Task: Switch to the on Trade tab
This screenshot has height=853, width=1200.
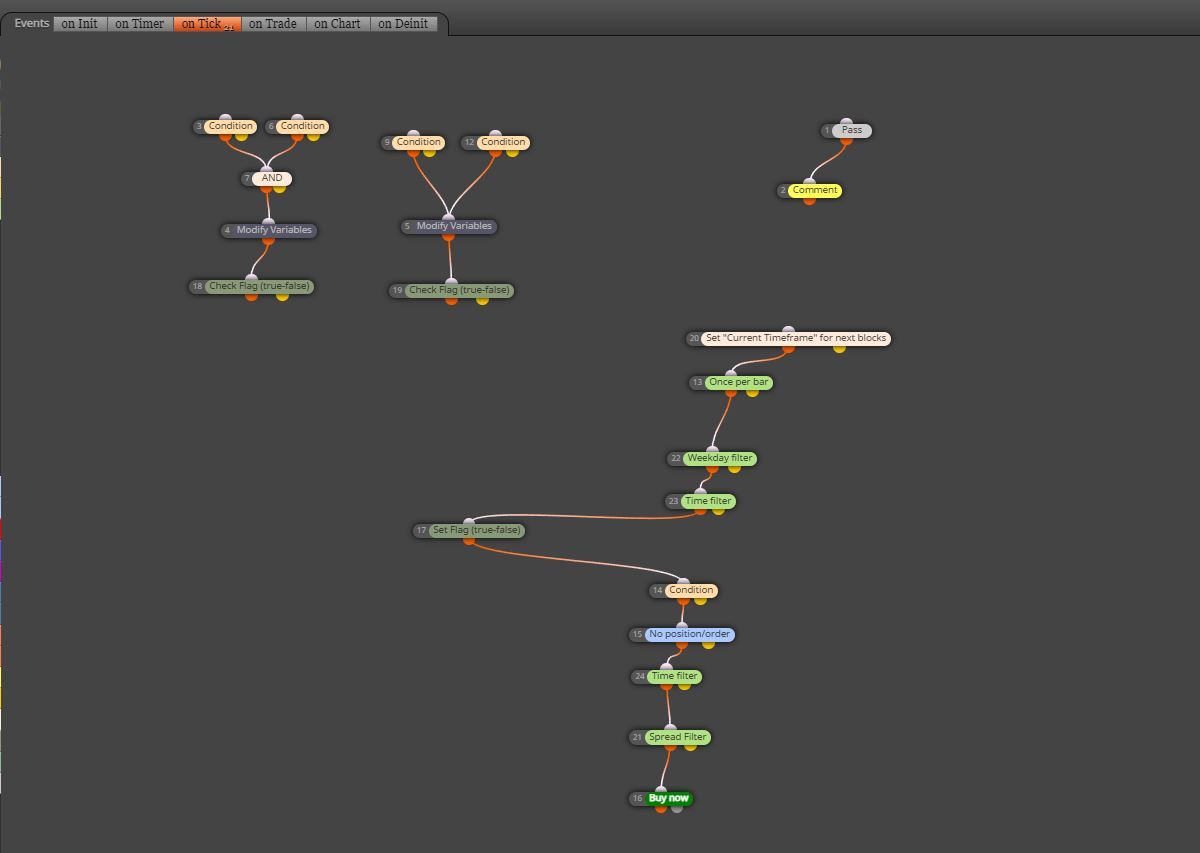Action: 273,23
